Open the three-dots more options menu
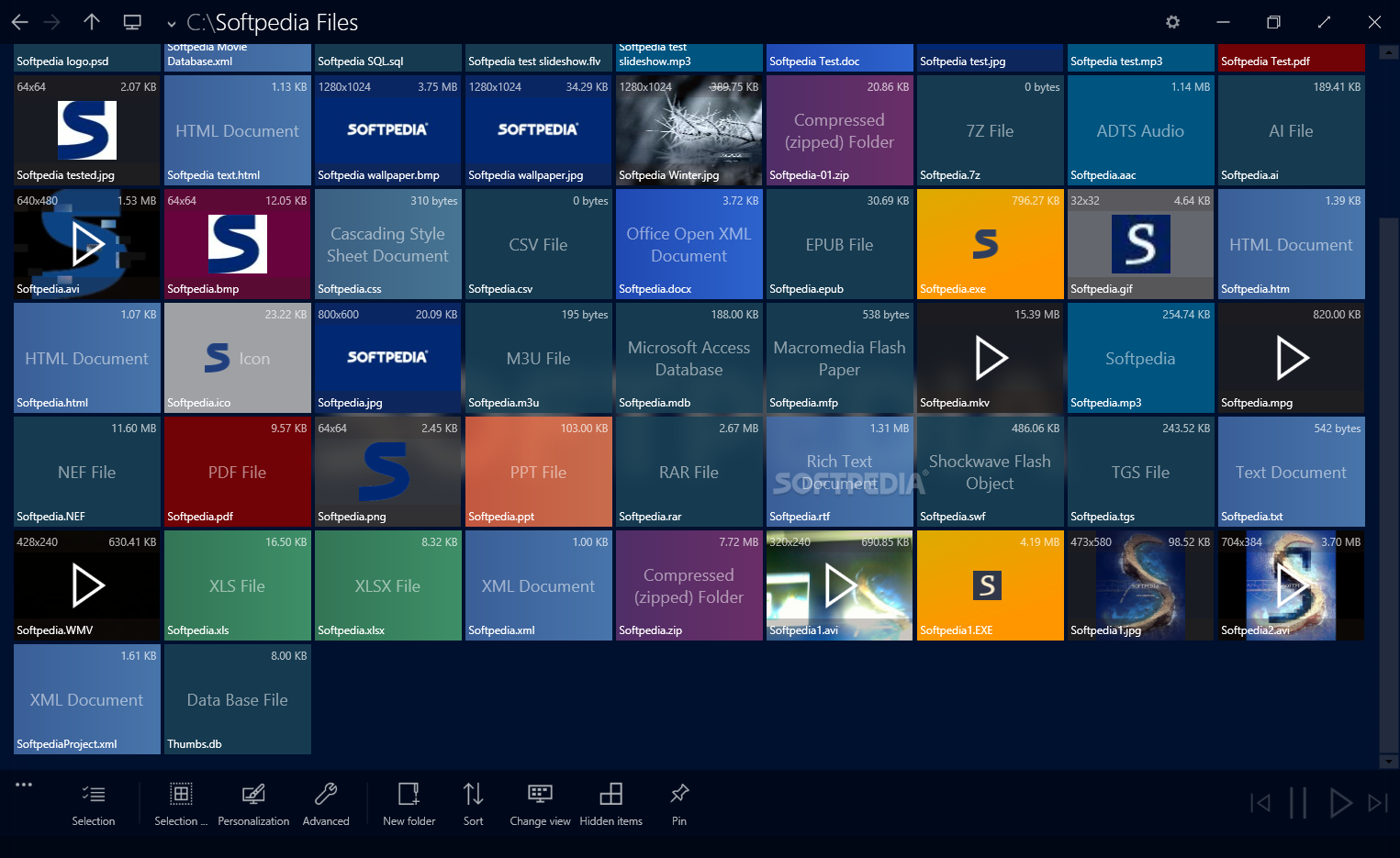 click(x=24, y=785)
